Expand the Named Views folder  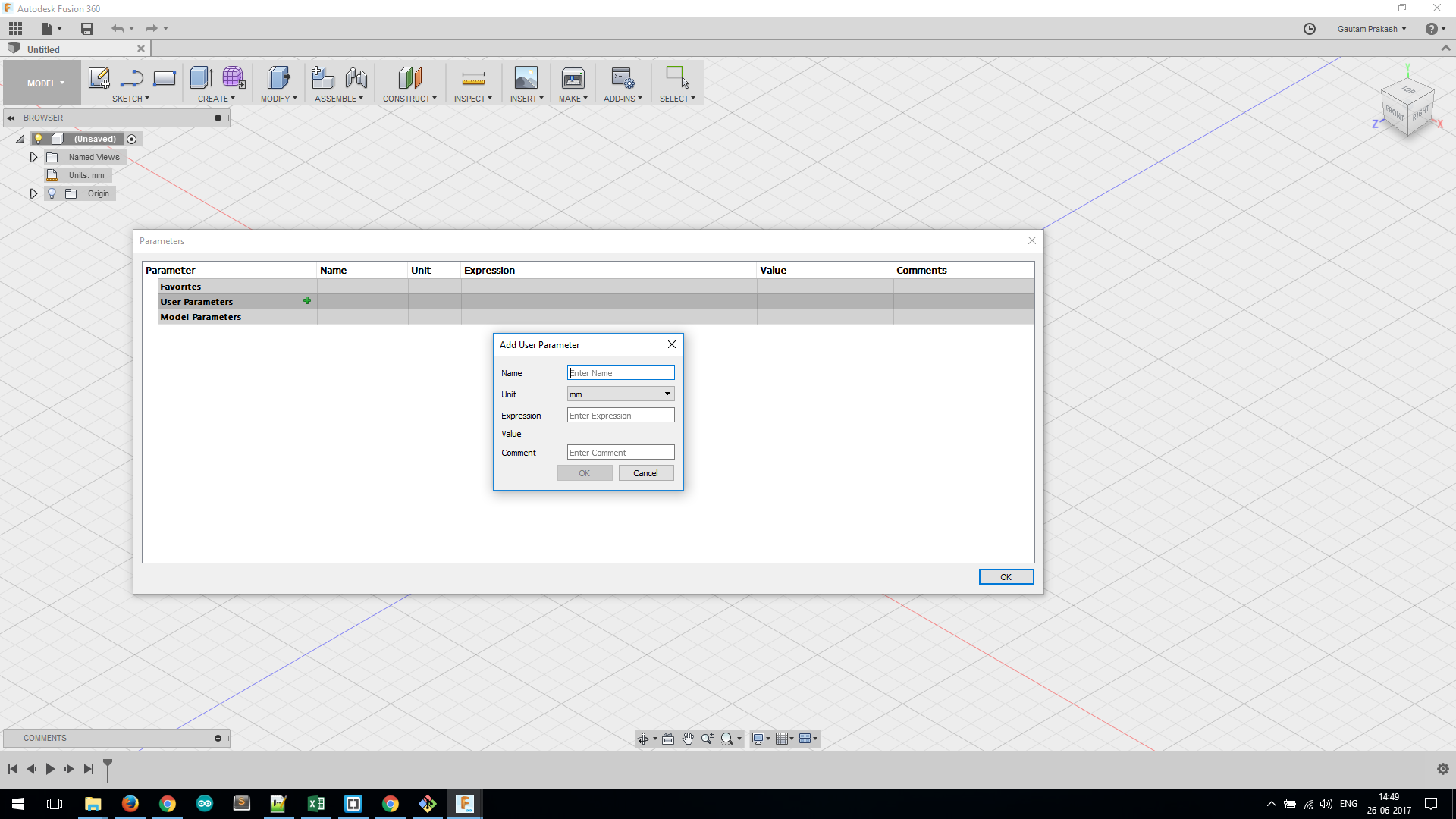(x=33, y=157)
